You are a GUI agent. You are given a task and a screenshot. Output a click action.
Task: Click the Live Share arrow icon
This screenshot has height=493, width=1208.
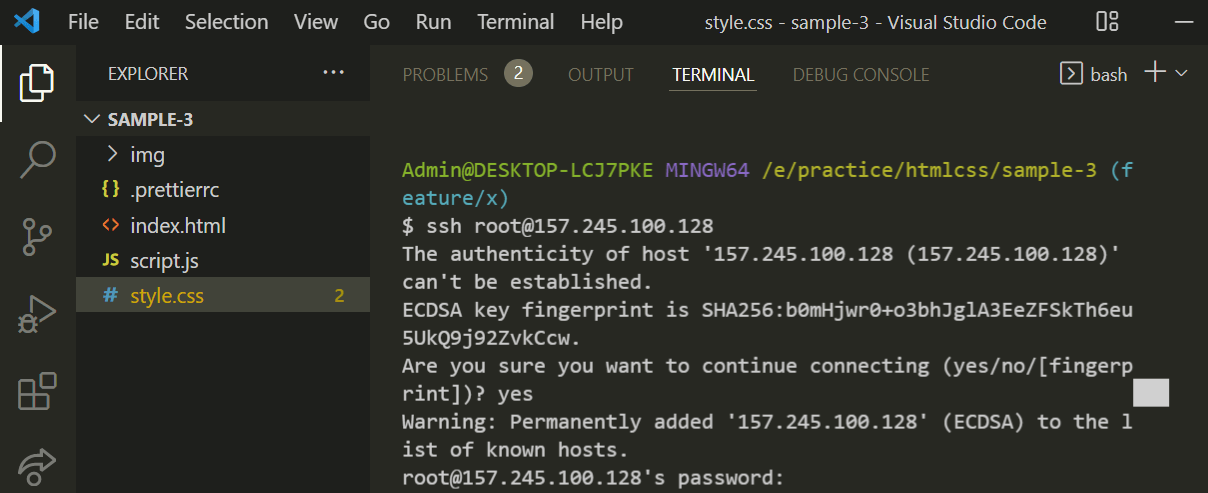coord(36,463)
